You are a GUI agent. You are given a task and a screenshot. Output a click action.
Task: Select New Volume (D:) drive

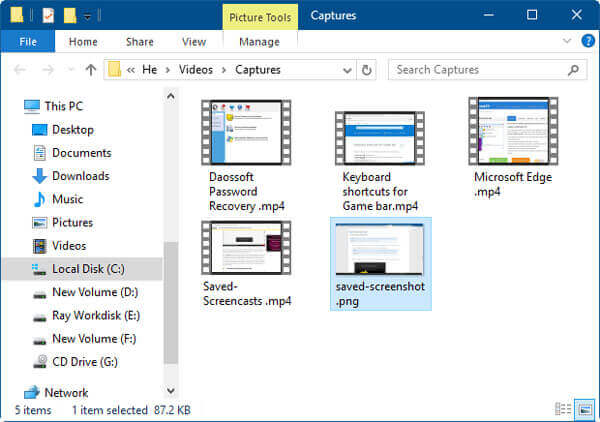click(x=85, y=292)
